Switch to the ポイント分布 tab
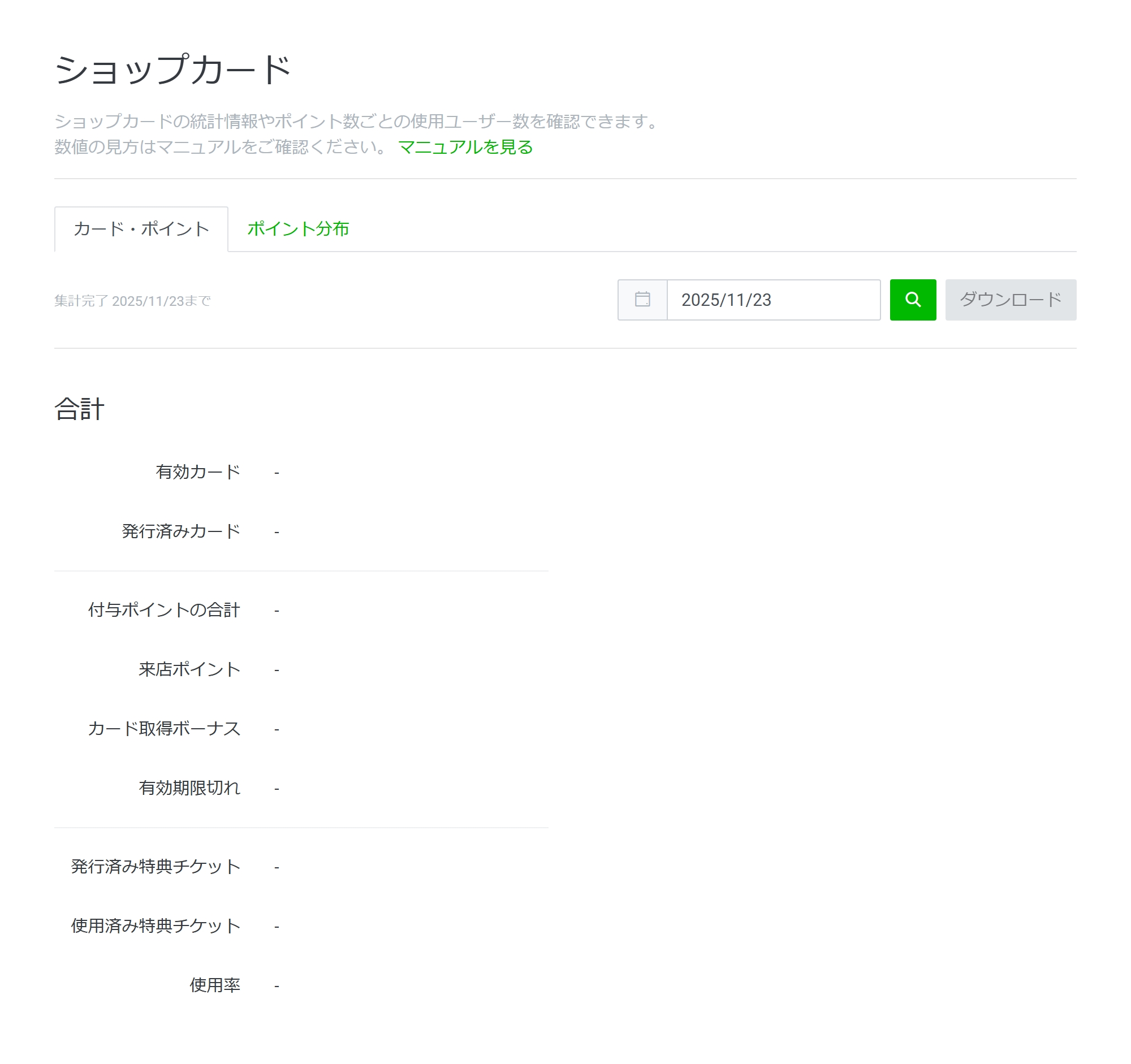 click(x=298, y=229)
